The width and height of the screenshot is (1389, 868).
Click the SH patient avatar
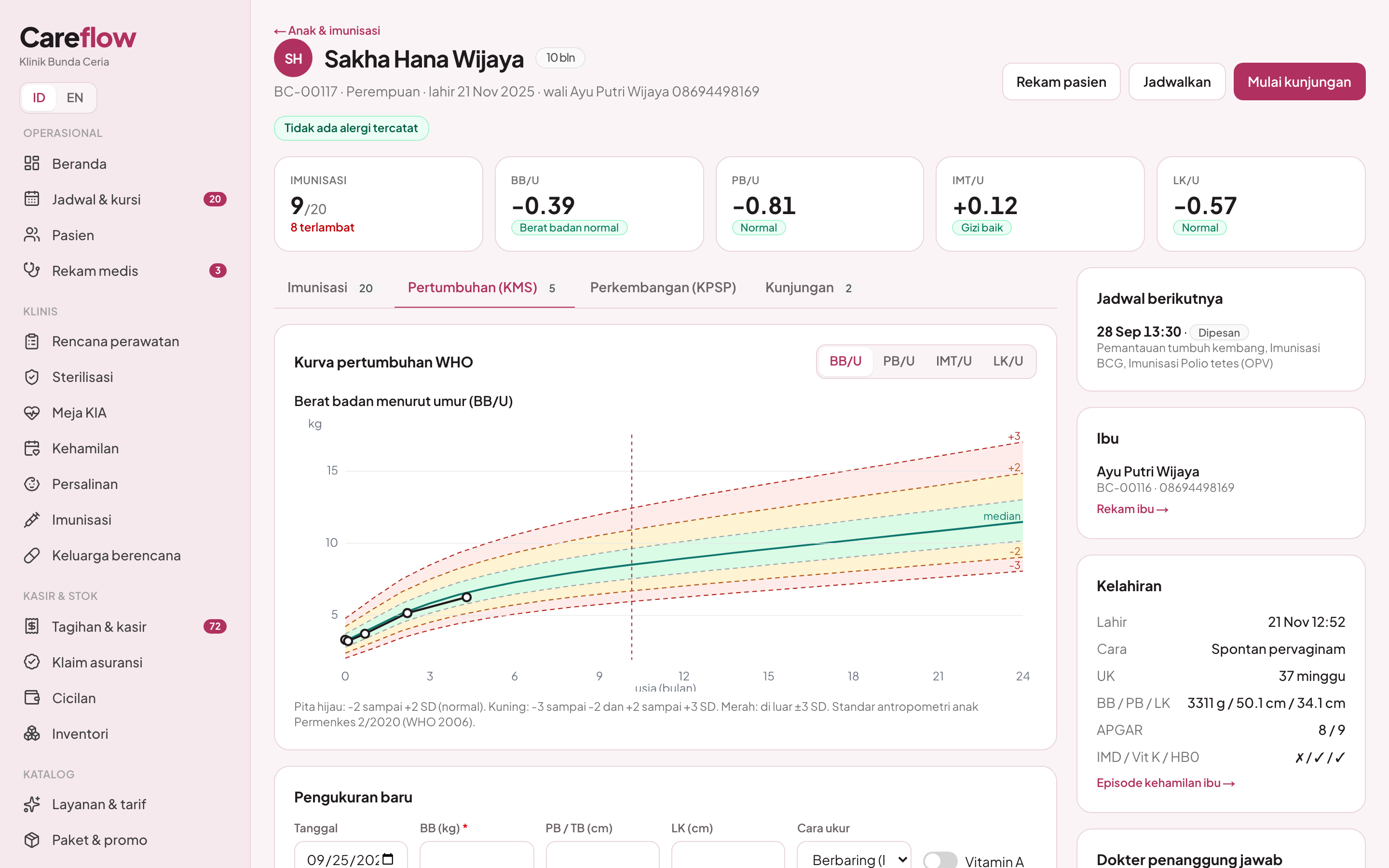[293, 58]
